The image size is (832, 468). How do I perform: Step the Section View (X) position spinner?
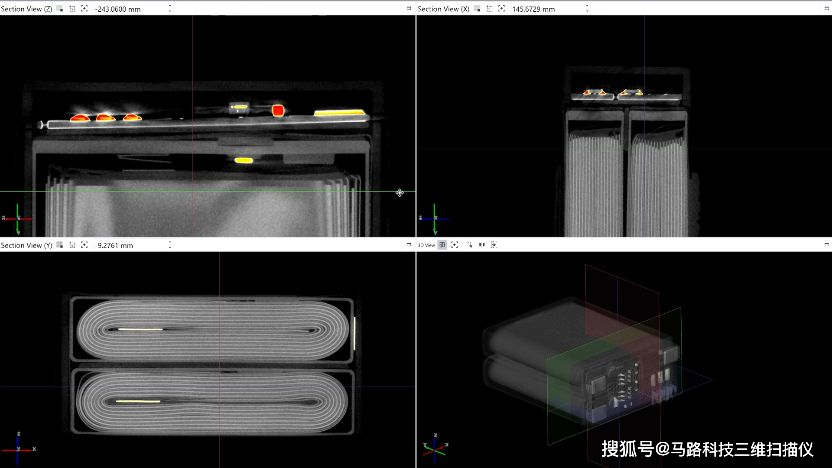pos(587,9)
